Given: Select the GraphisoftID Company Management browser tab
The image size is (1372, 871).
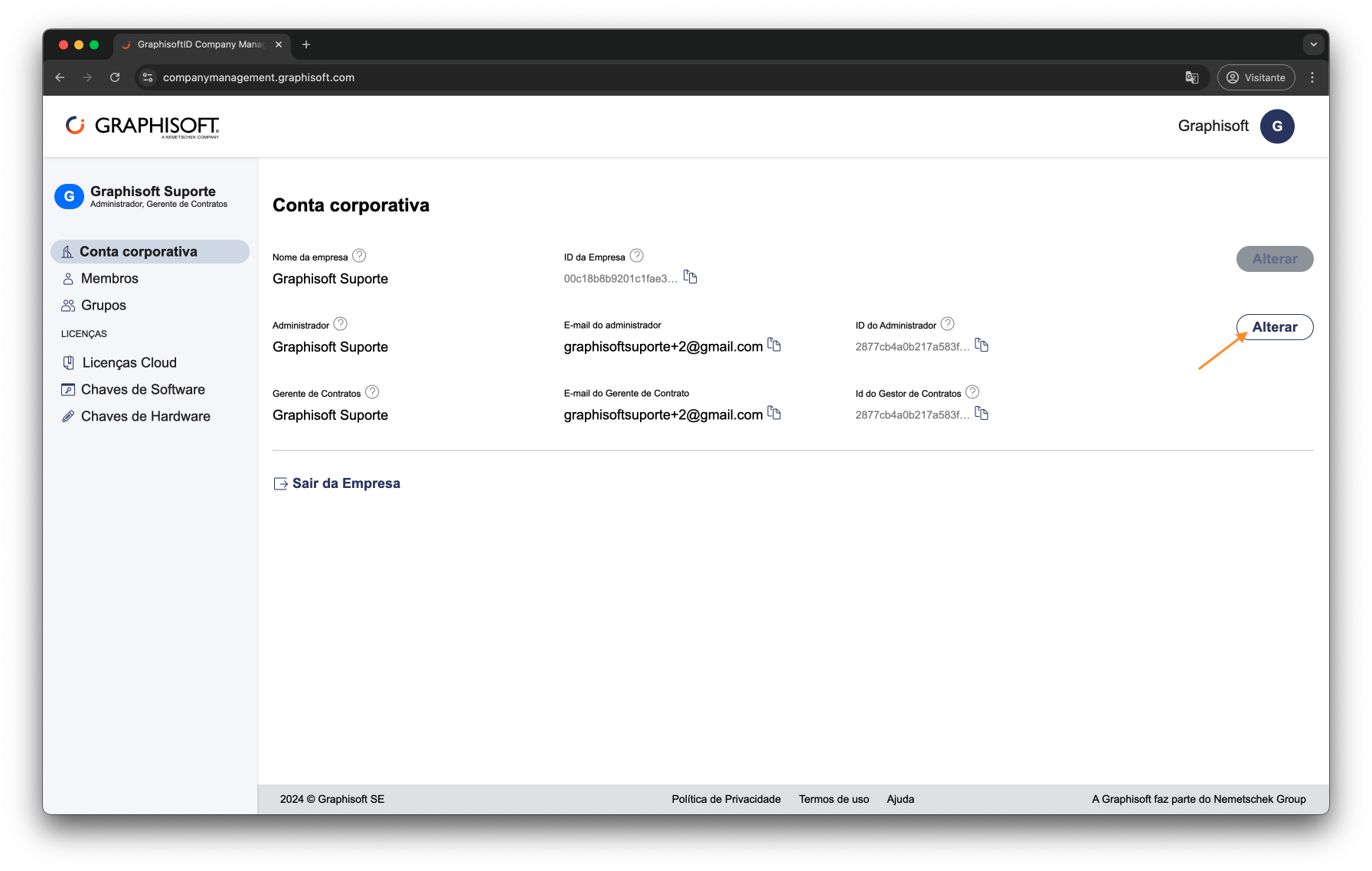Looking at the screenshot, I should 202,44.
